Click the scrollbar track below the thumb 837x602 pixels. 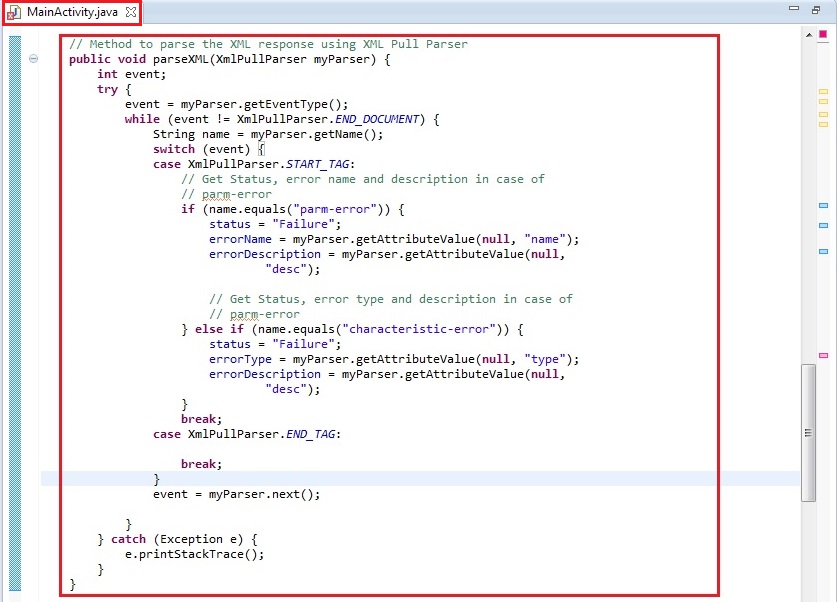point(808,550)
